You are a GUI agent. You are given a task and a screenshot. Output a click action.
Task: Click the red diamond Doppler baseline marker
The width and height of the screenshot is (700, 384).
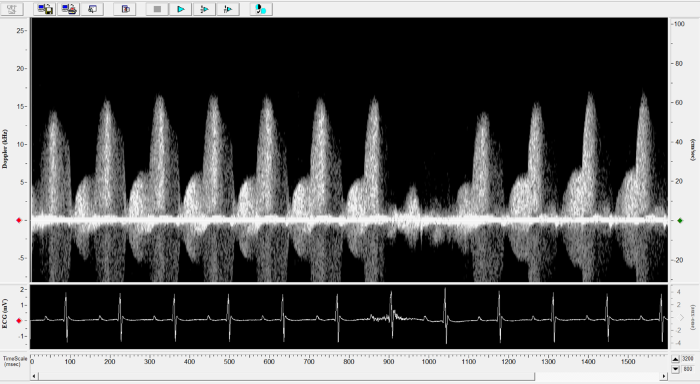(19, 220)
